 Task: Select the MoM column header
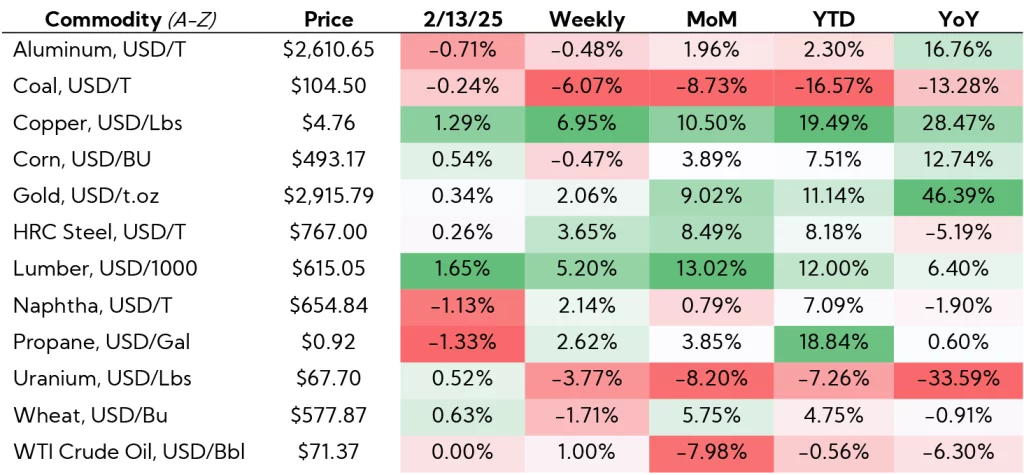point(712,20)
